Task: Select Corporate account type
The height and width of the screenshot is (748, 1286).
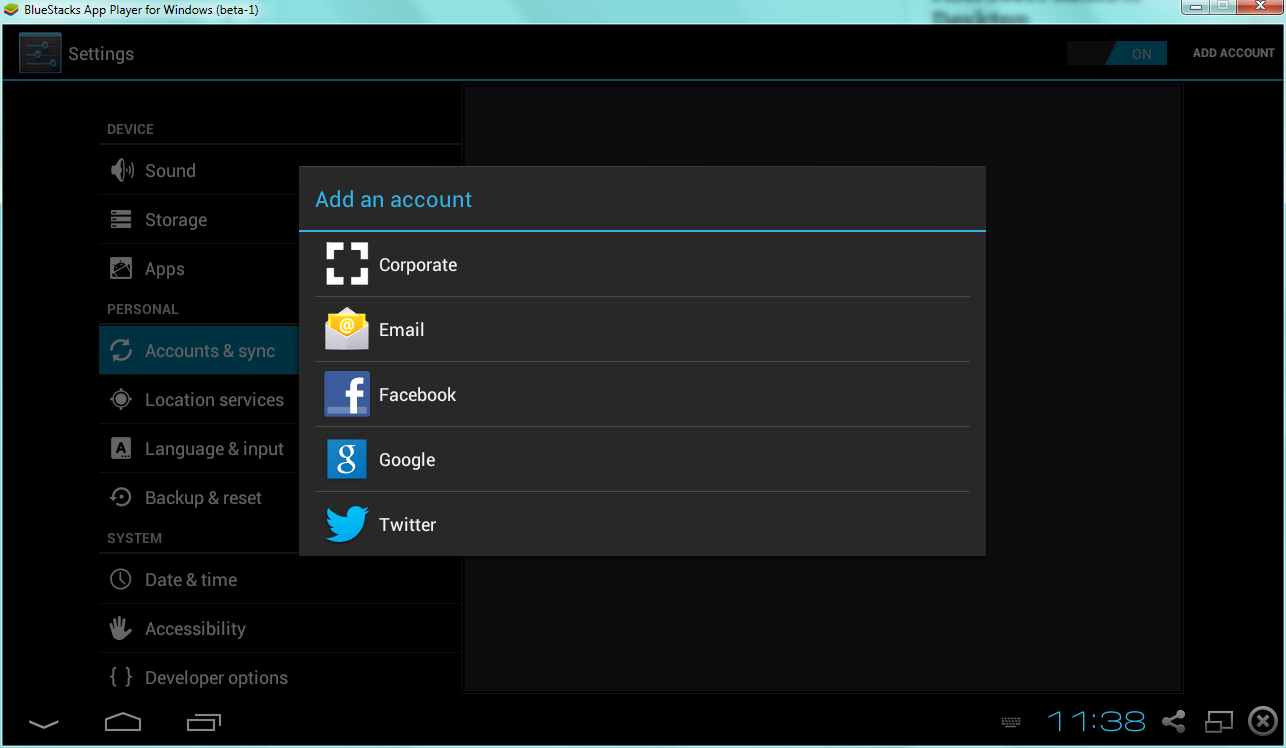Action: pos(642,264)
